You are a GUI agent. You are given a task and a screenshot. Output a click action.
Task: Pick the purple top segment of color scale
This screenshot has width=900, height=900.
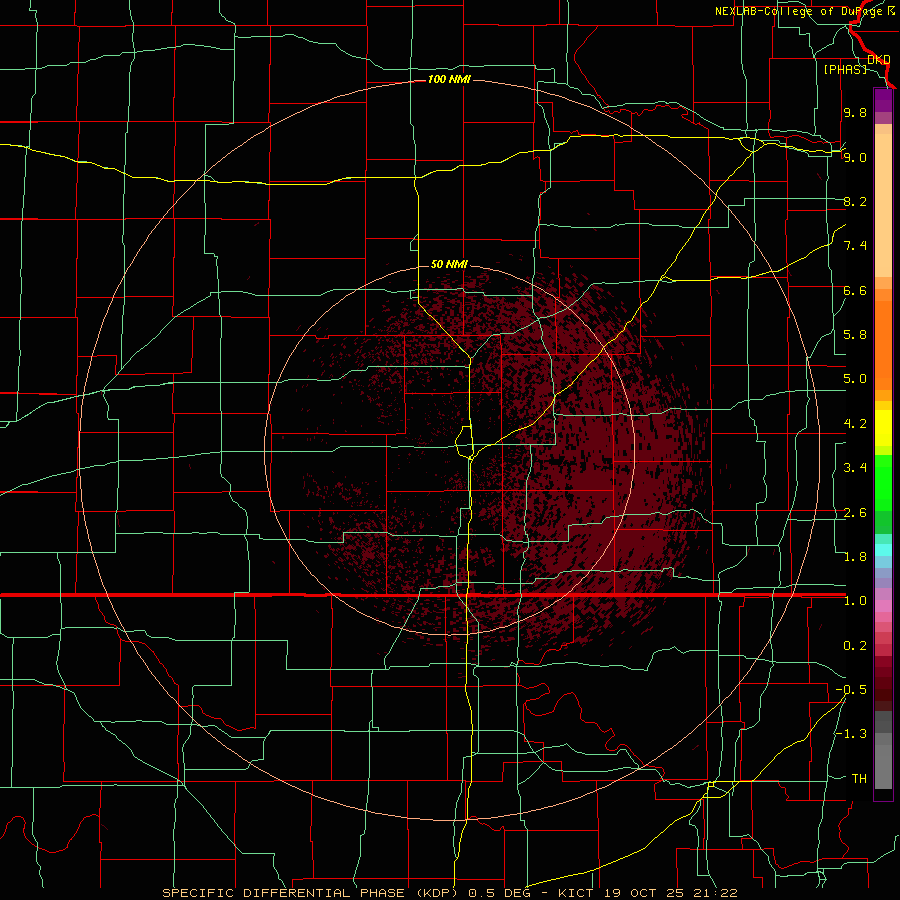(x=883, y=100)
